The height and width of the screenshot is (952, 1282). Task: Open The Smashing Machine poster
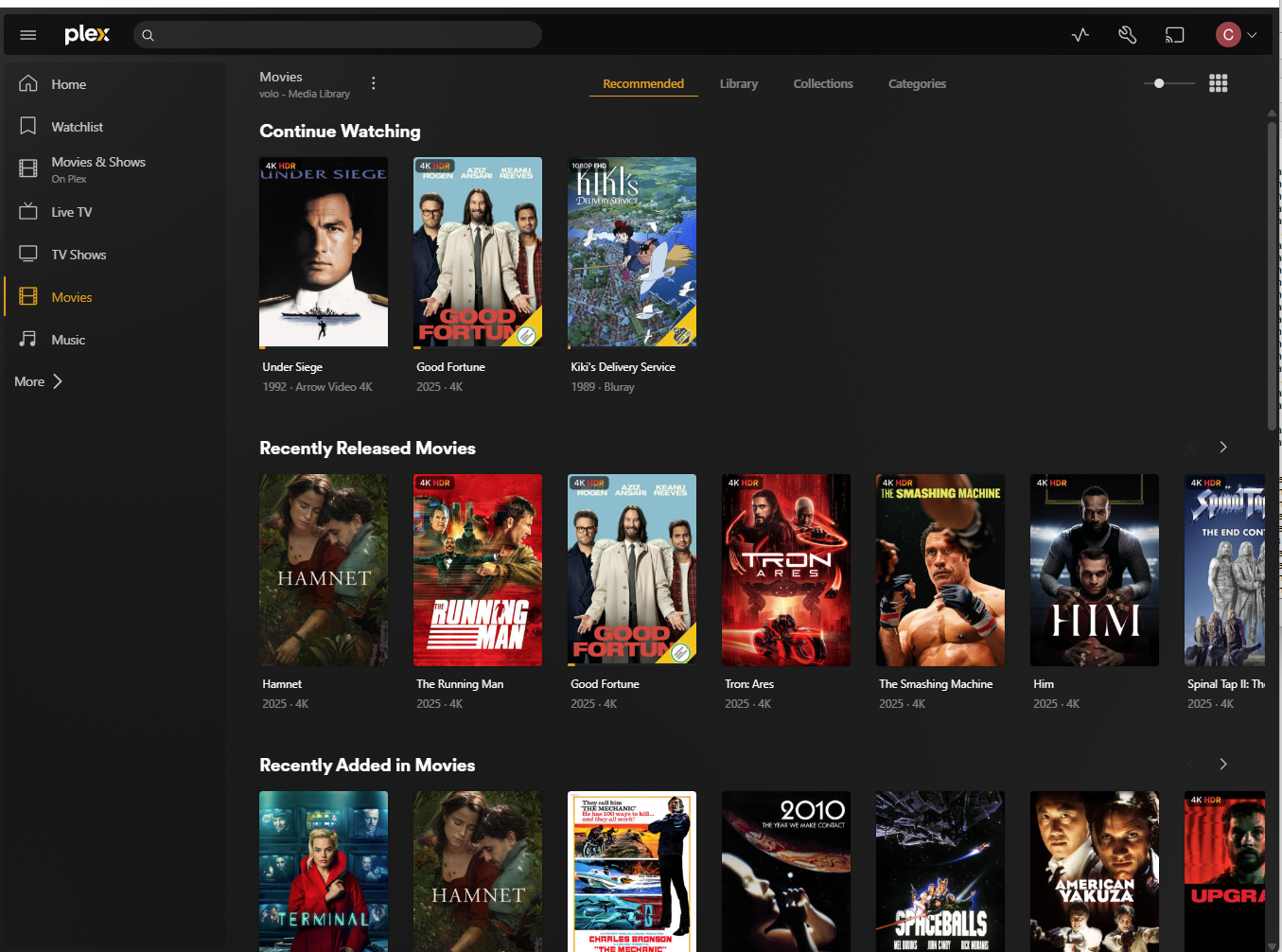tap(940, 570)
